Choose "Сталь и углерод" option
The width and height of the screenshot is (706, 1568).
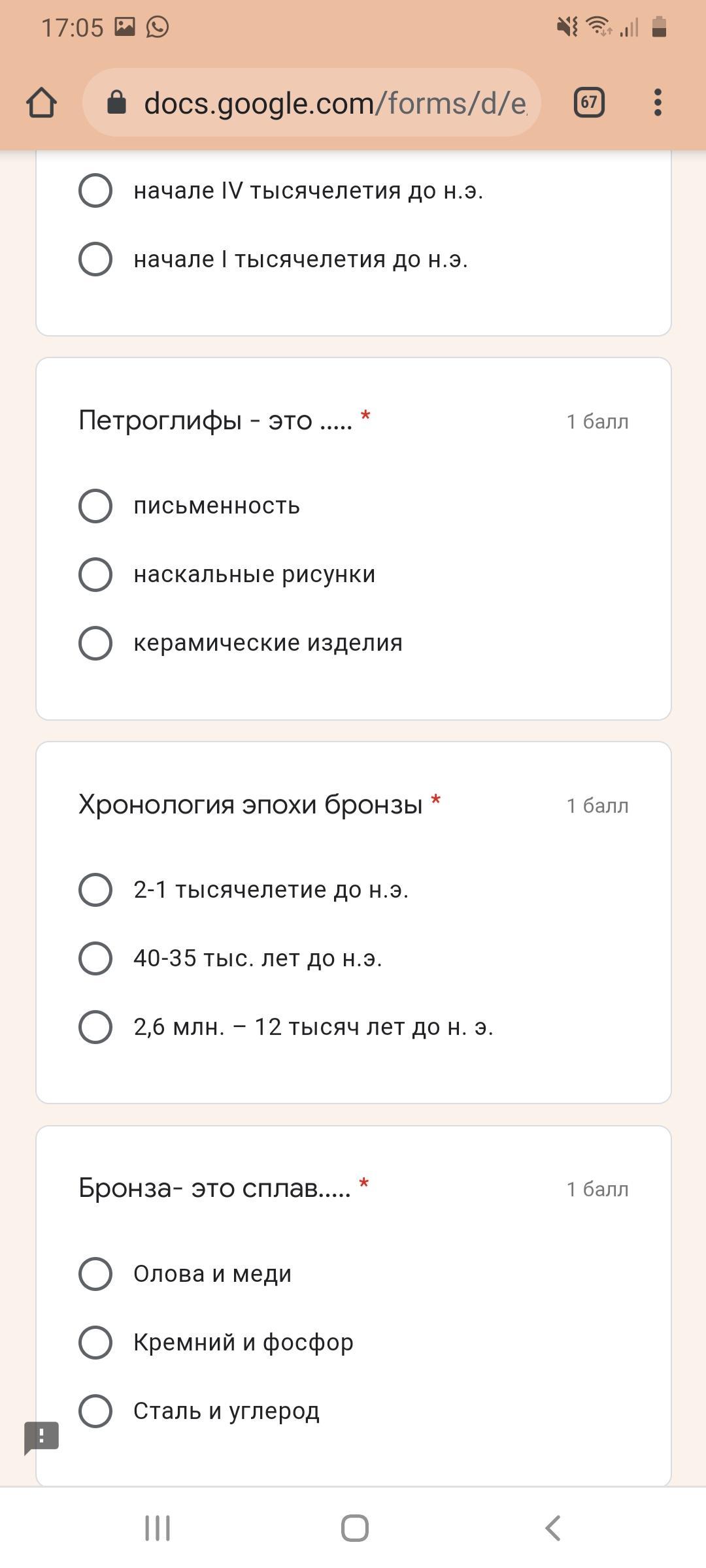coord(95,1411)
